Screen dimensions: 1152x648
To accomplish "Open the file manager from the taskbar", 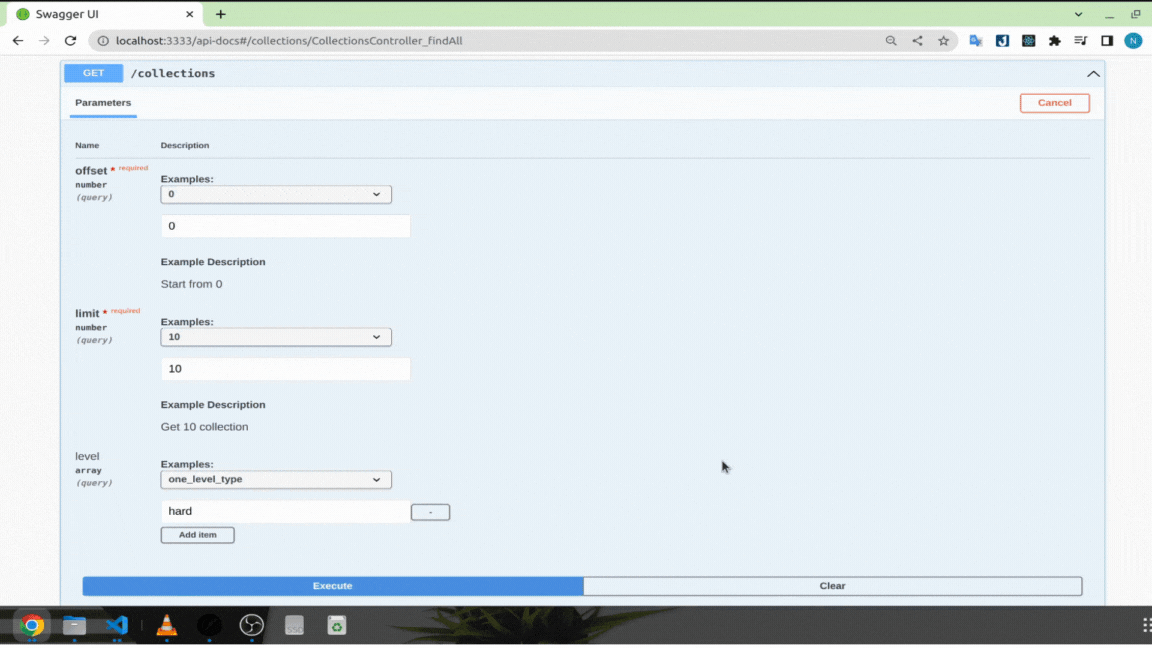I will pyautogui.click(x=74, y=624).
